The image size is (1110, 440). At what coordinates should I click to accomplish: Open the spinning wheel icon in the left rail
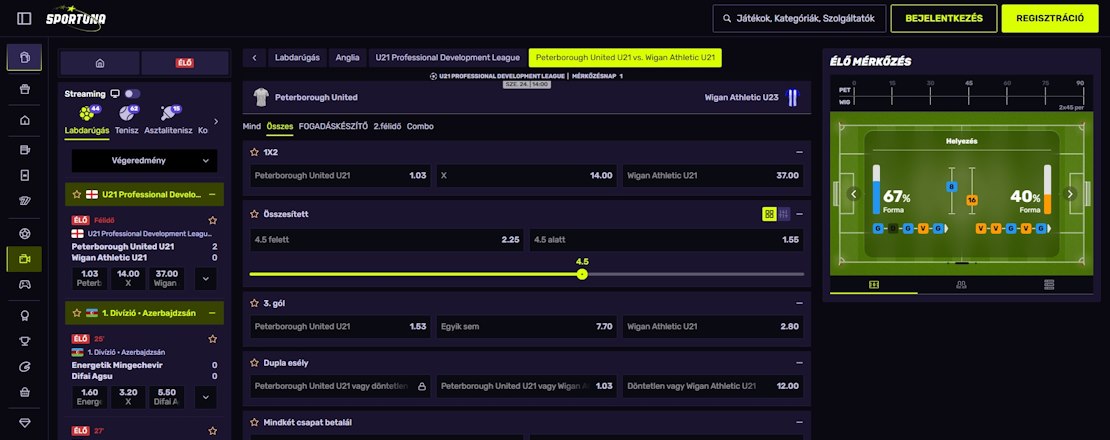tap(25, 367)
